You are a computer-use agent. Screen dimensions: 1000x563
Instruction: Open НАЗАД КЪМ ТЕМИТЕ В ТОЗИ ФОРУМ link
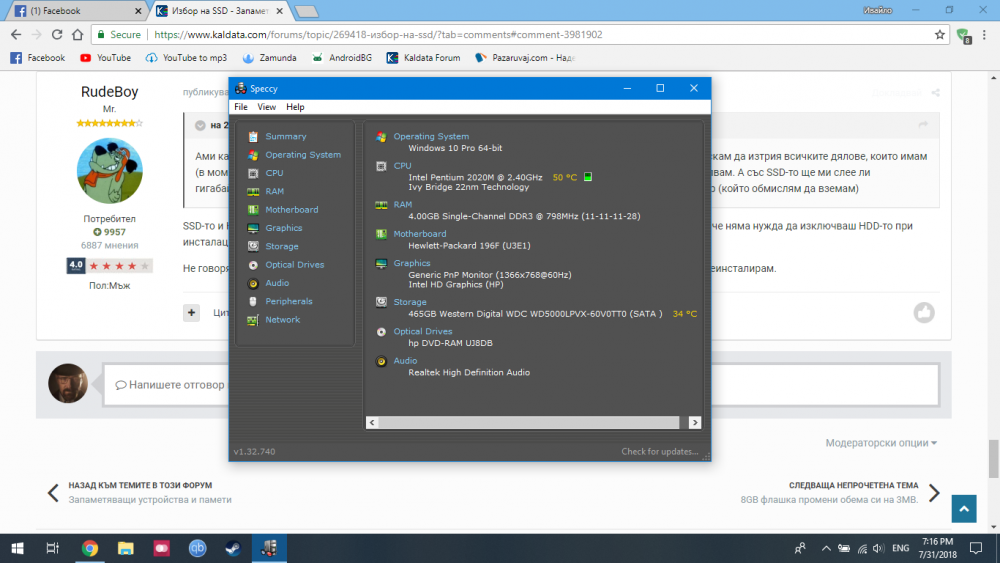(140, 485)
